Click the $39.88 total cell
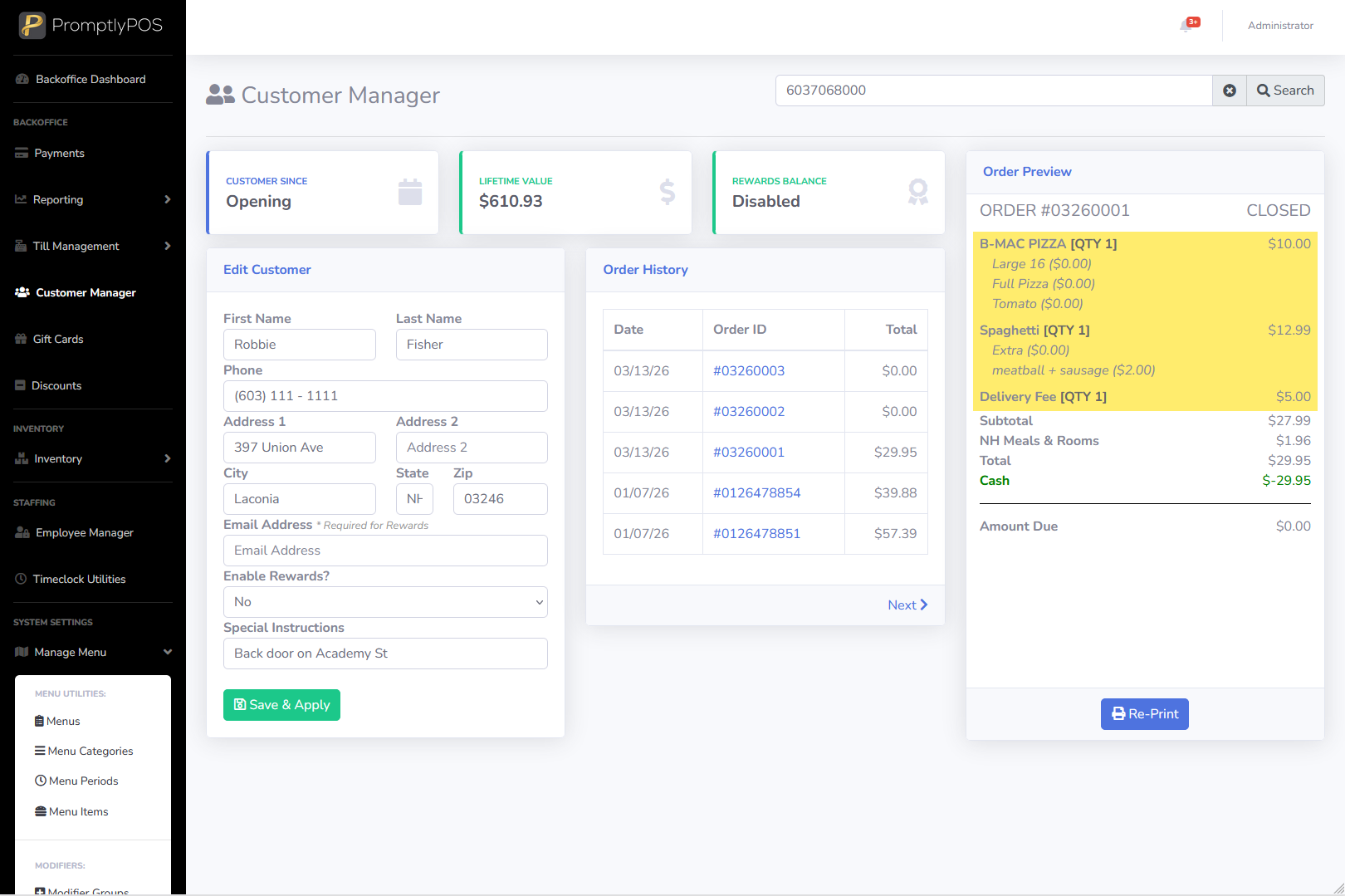The image size is (1345, 896). click(x=886, y=493)
